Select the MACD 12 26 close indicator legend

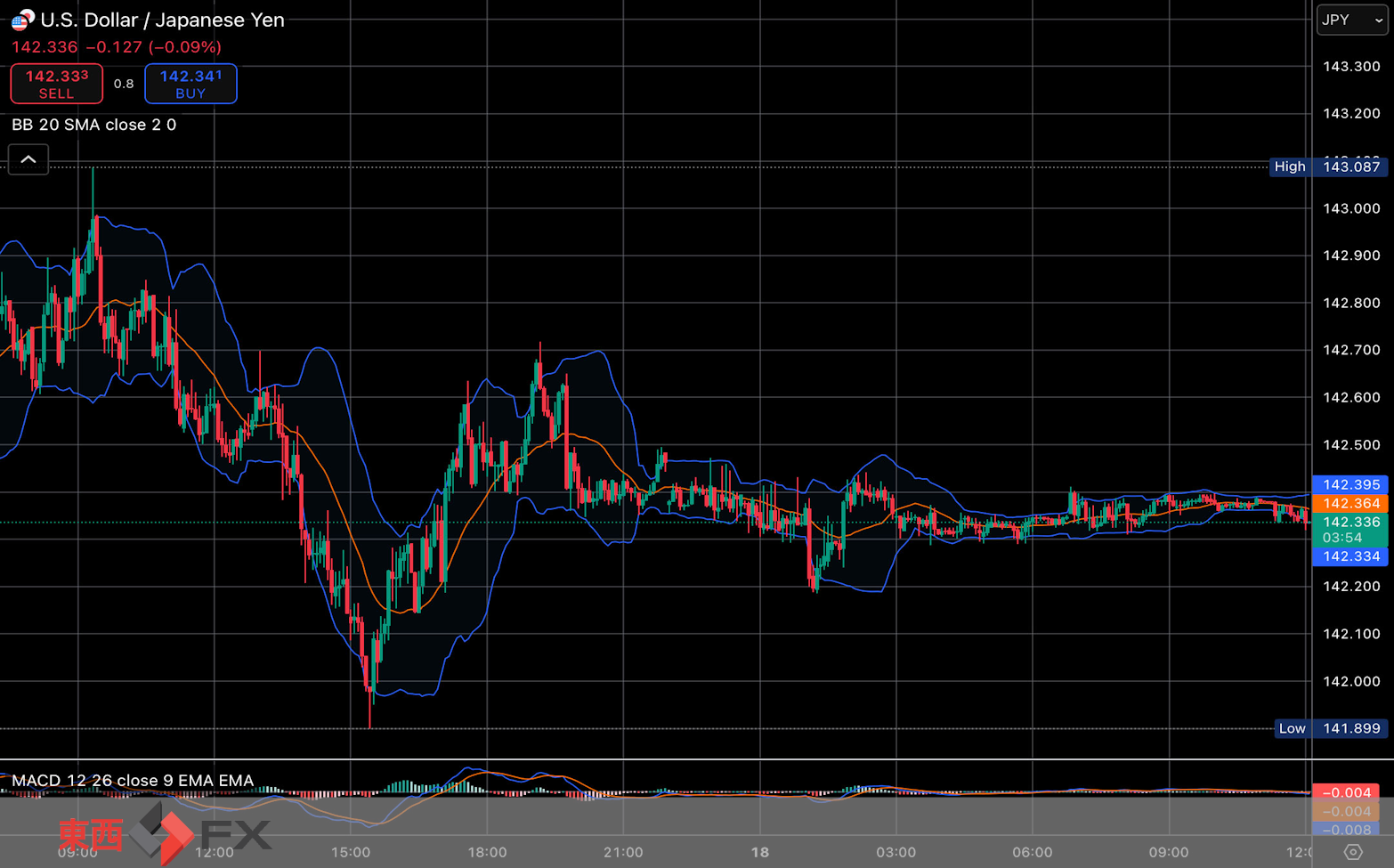tap(133, 781)
